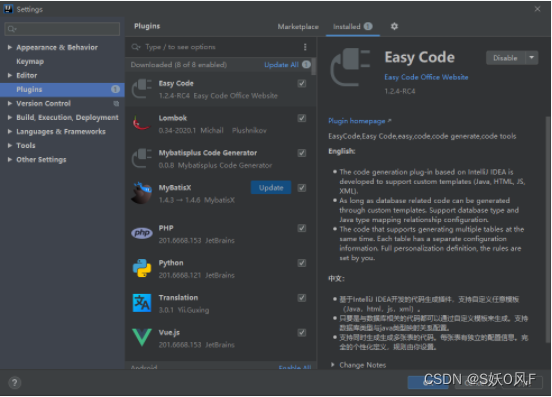Image resolution: width=552 pixels, height=397 pixels.
Task: Click the Easy Code plugin icon in list
Action: coord(142,89)
